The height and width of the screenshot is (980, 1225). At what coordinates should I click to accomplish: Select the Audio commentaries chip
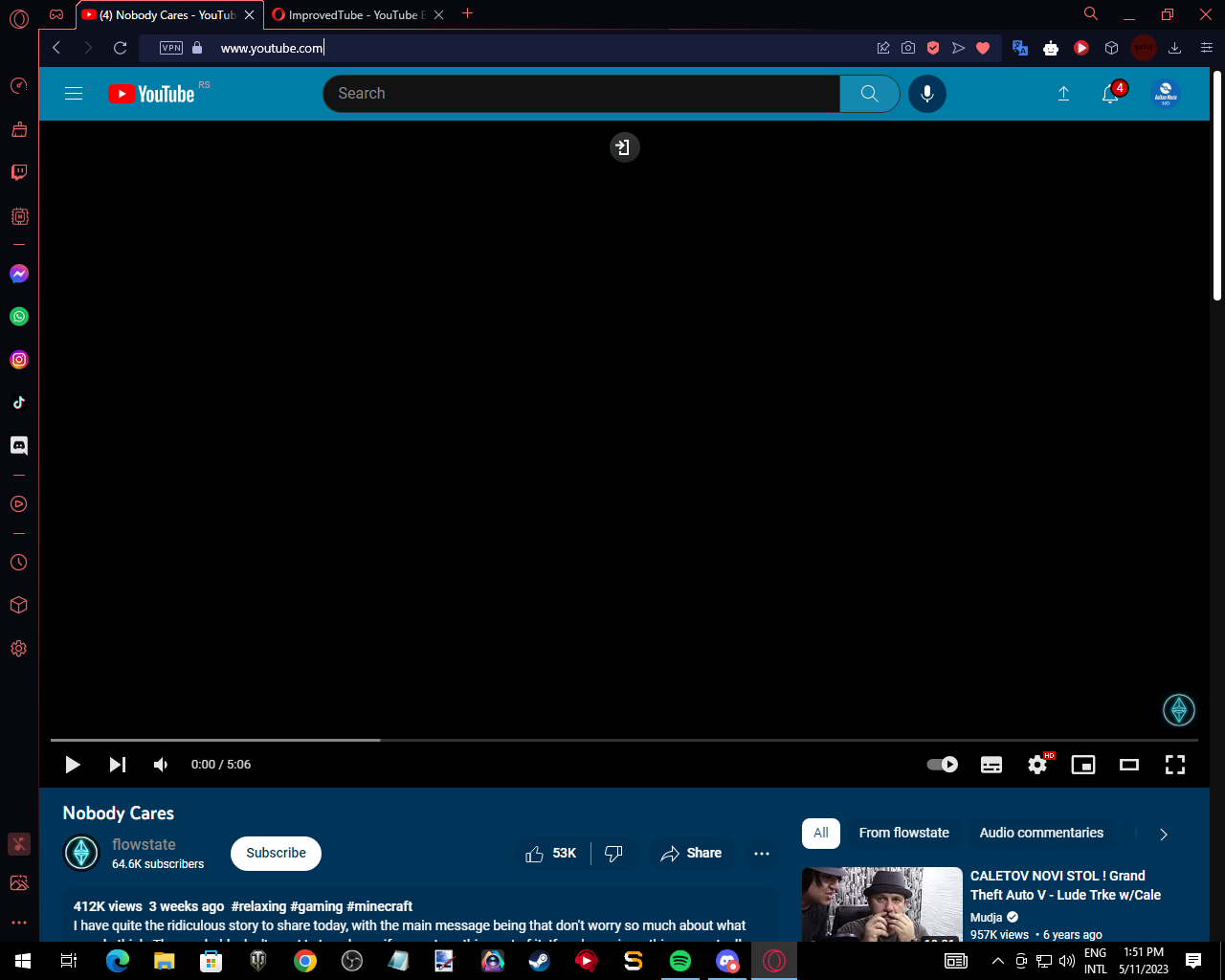click(1041, 834)
